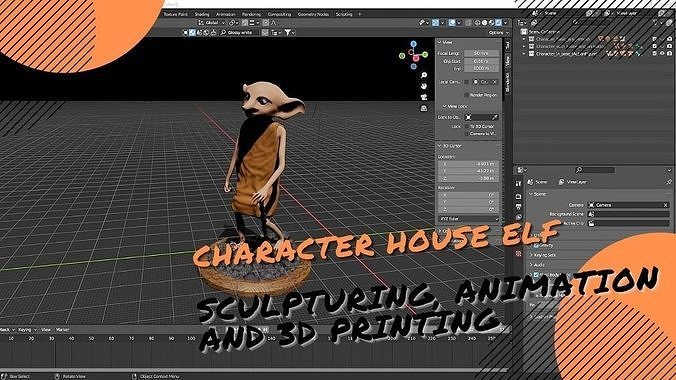The height and width of the screenshot is (380, 676).
Task: Toggle proportional editing icon
Action: [x=266, y=23]
